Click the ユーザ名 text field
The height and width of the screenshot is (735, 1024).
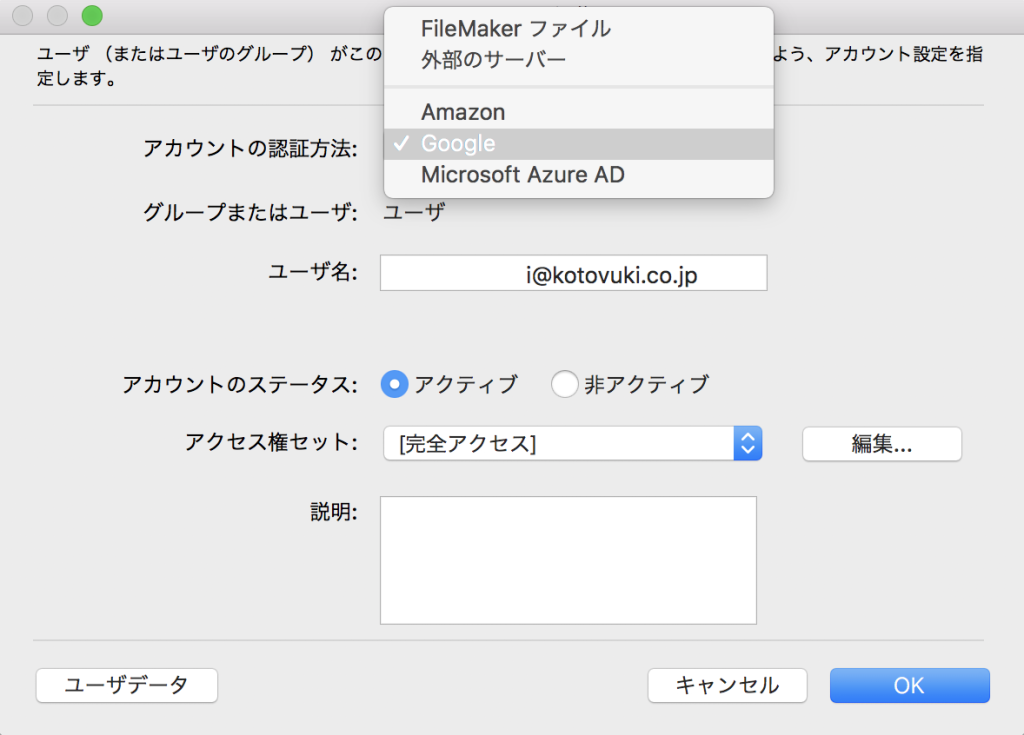coord(573,273)
